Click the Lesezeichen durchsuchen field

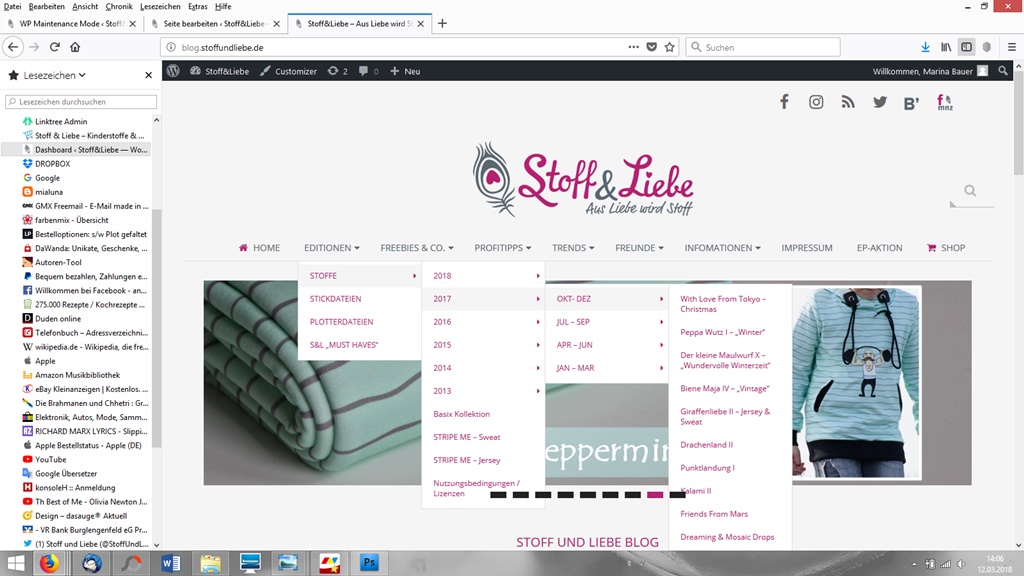tap(81, 102)
